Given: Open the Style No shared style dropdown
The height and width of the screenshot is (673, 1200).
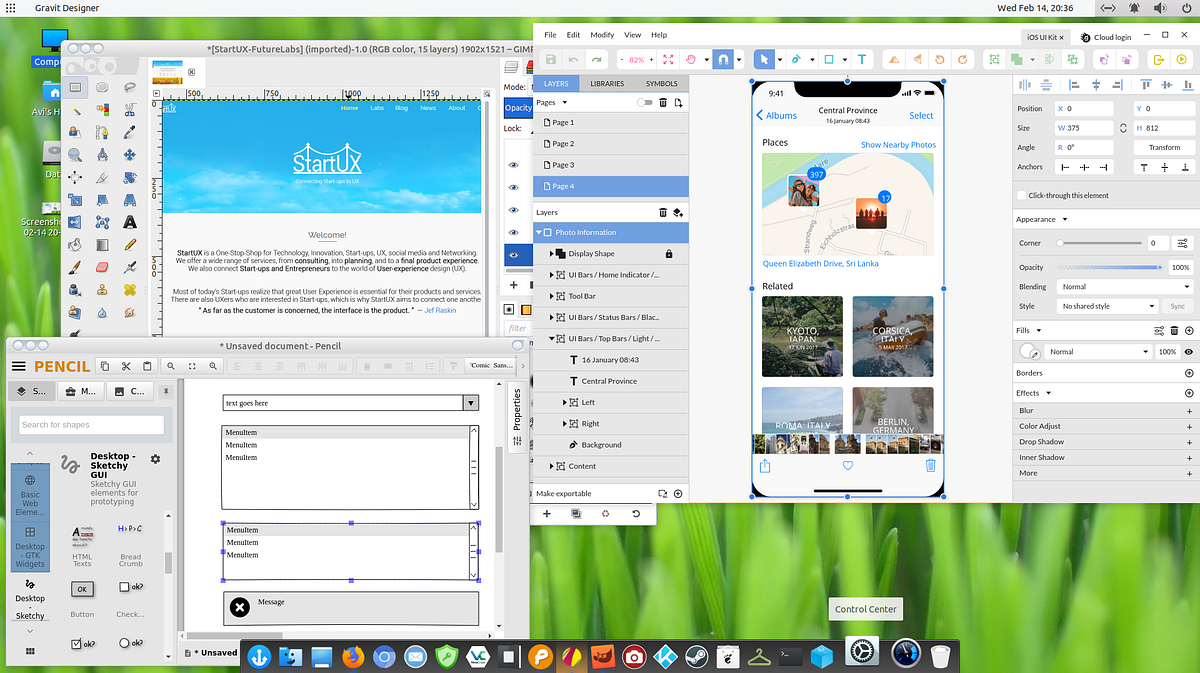Looking at the screenshot, I should [1108, 306].
